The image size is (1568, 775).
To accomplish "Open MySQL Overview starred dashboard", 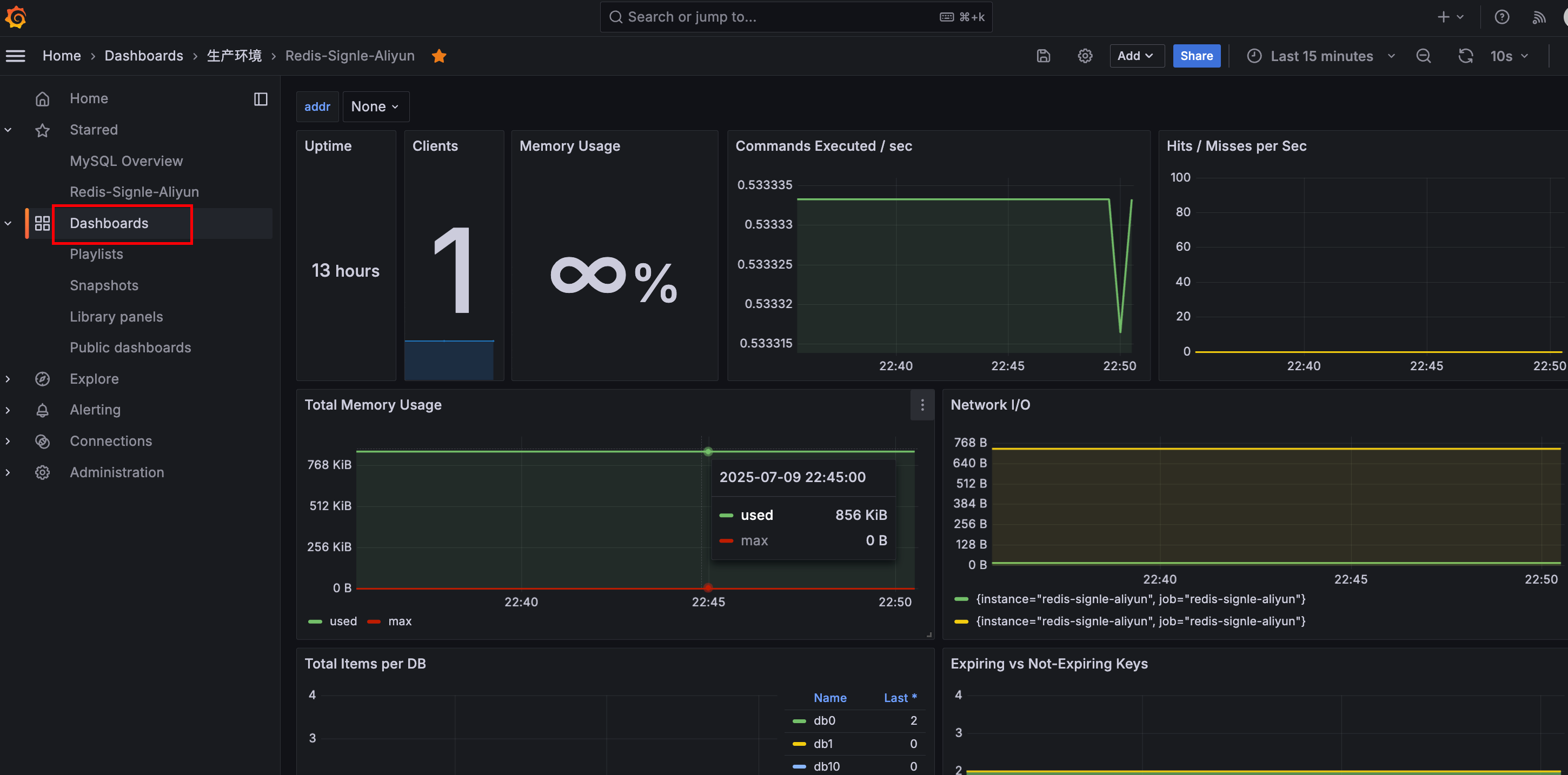I will (x=126, y=161).
